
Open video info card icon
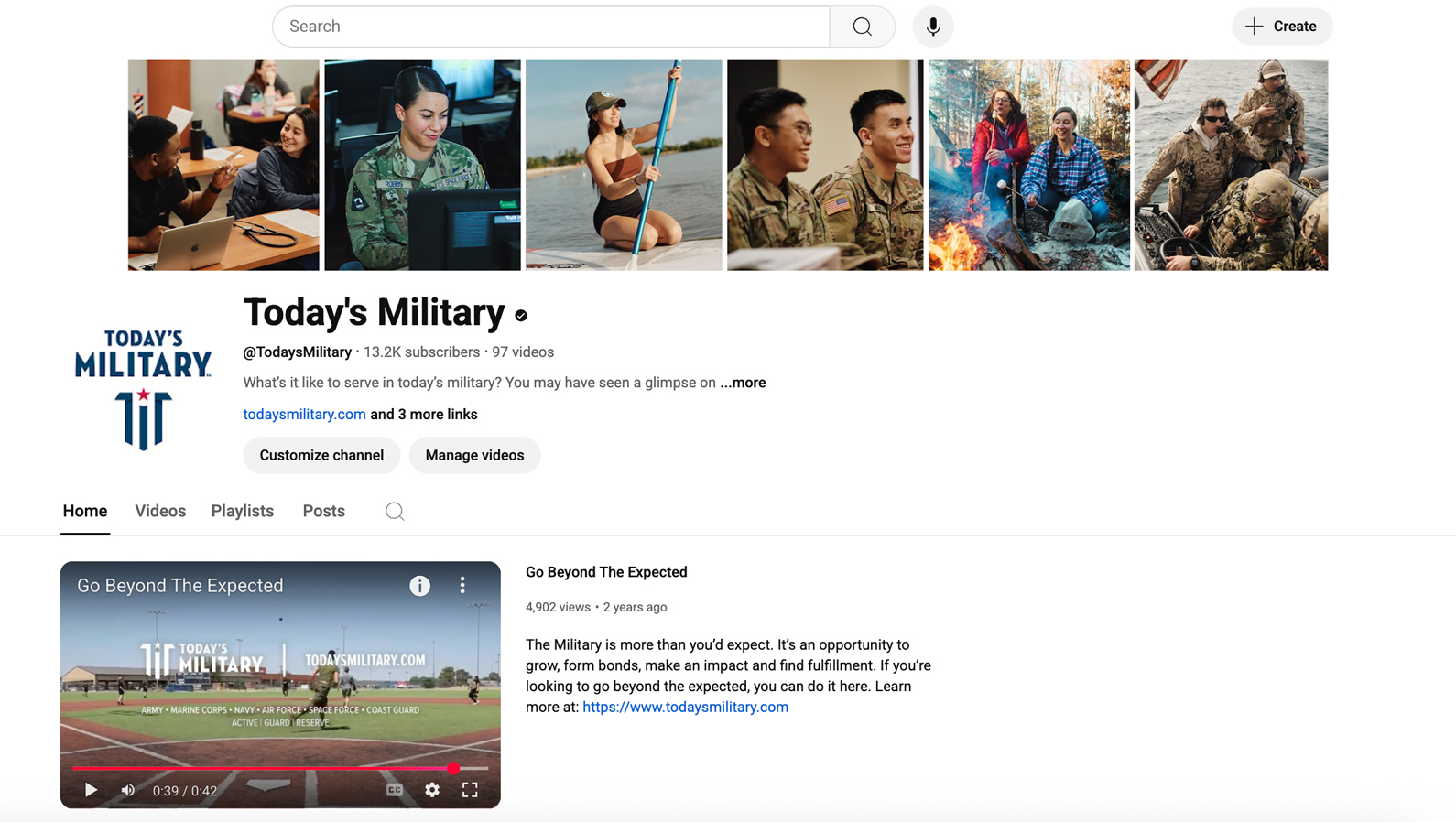(x=419, y=586)
